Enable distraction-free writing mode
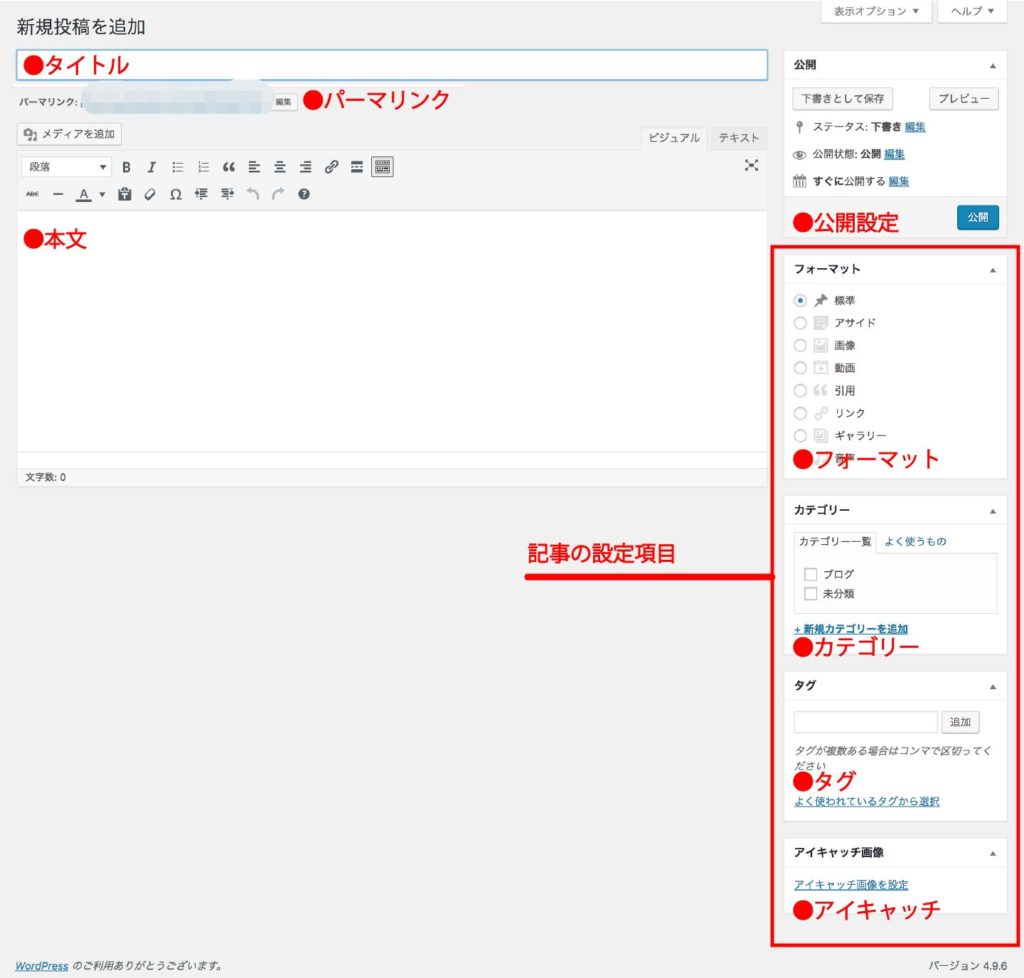Image resolution: width=1024 pixels, height=978 pixels. [x=751, y=166]
